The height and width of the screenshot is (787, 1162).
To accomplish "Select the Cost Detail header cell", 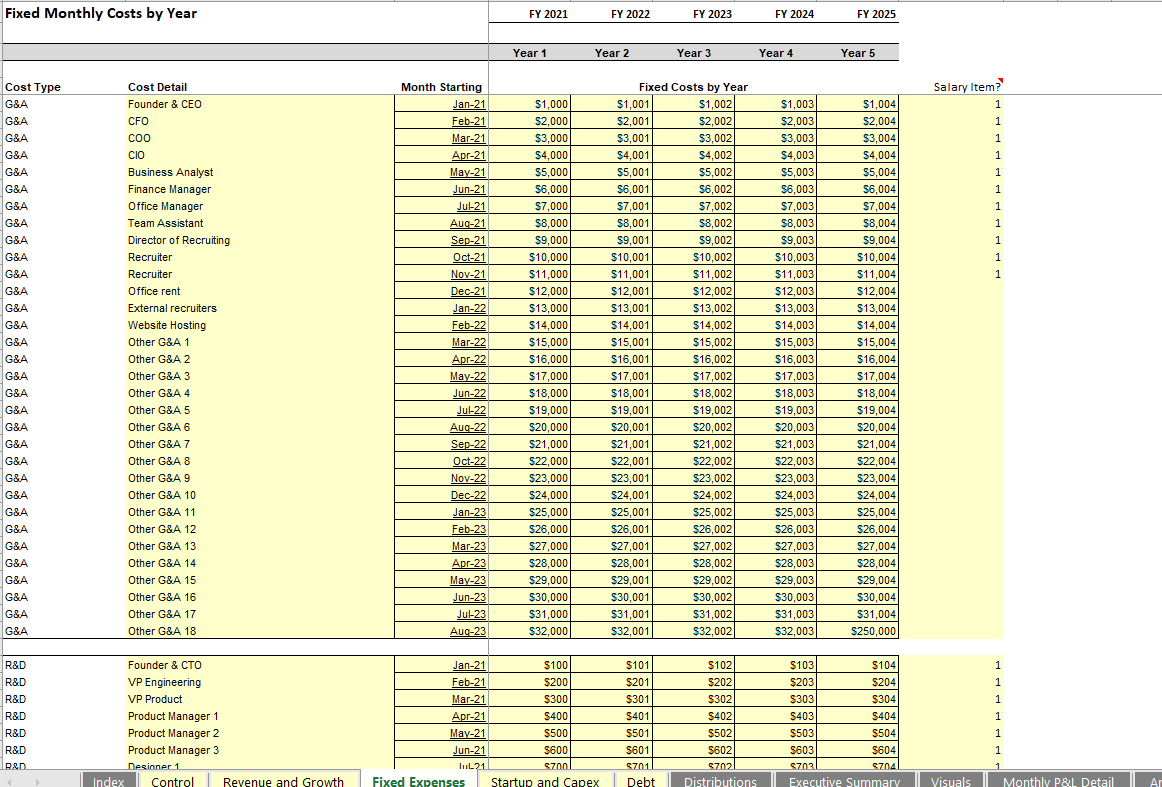I will [x=157, y=87].
